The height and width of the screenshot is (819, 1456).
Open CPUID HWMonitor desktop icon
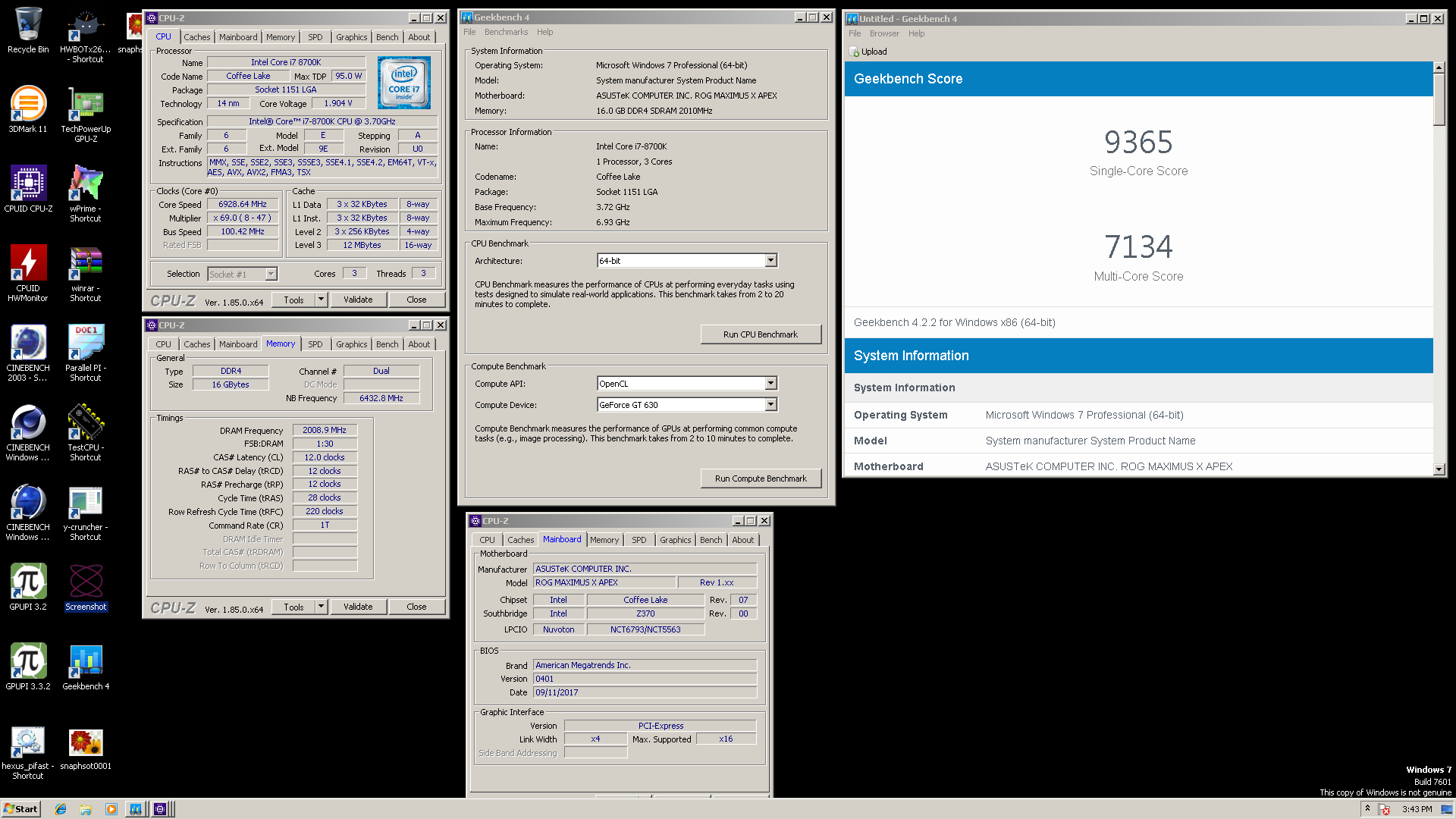click(x=28, y=274)
